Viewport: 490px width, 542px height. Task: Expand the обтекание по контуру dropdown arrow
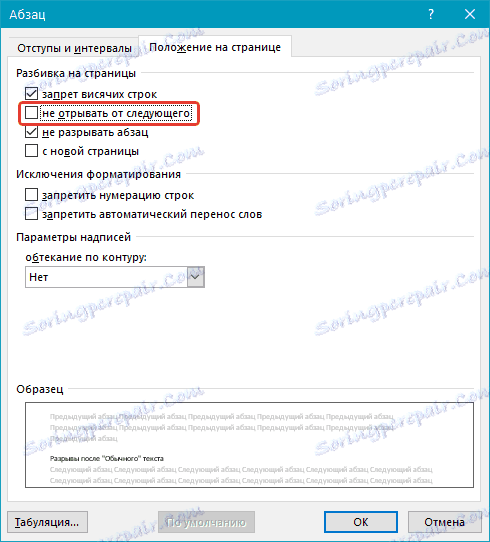[196, 277]
